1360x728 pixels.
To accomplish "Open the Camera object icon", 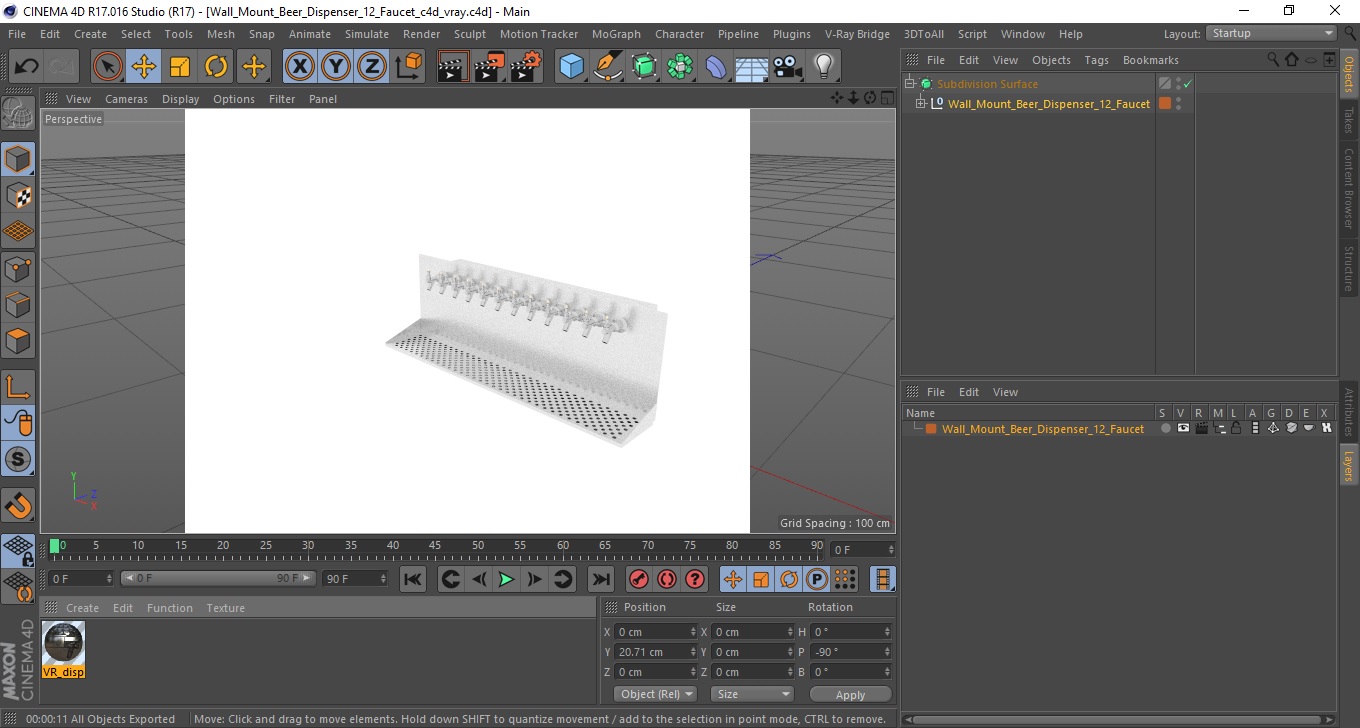I will (x=788, y=67).
